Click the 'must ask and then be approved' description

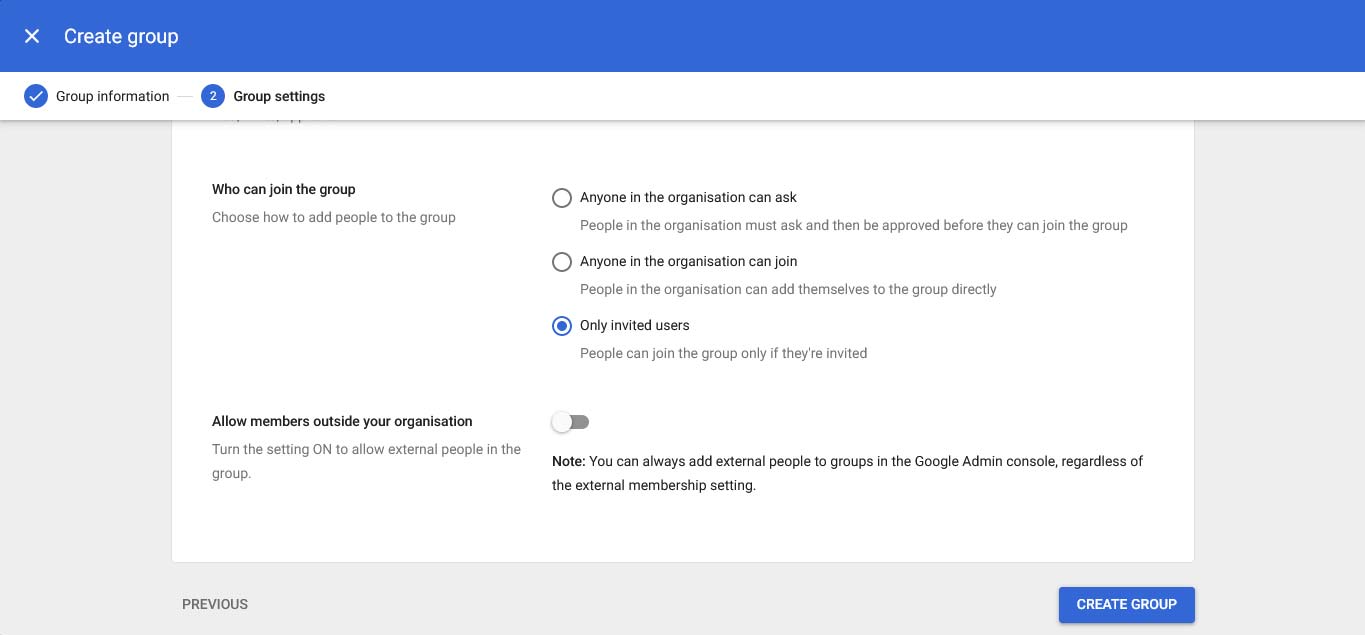[x=853, y=225]
